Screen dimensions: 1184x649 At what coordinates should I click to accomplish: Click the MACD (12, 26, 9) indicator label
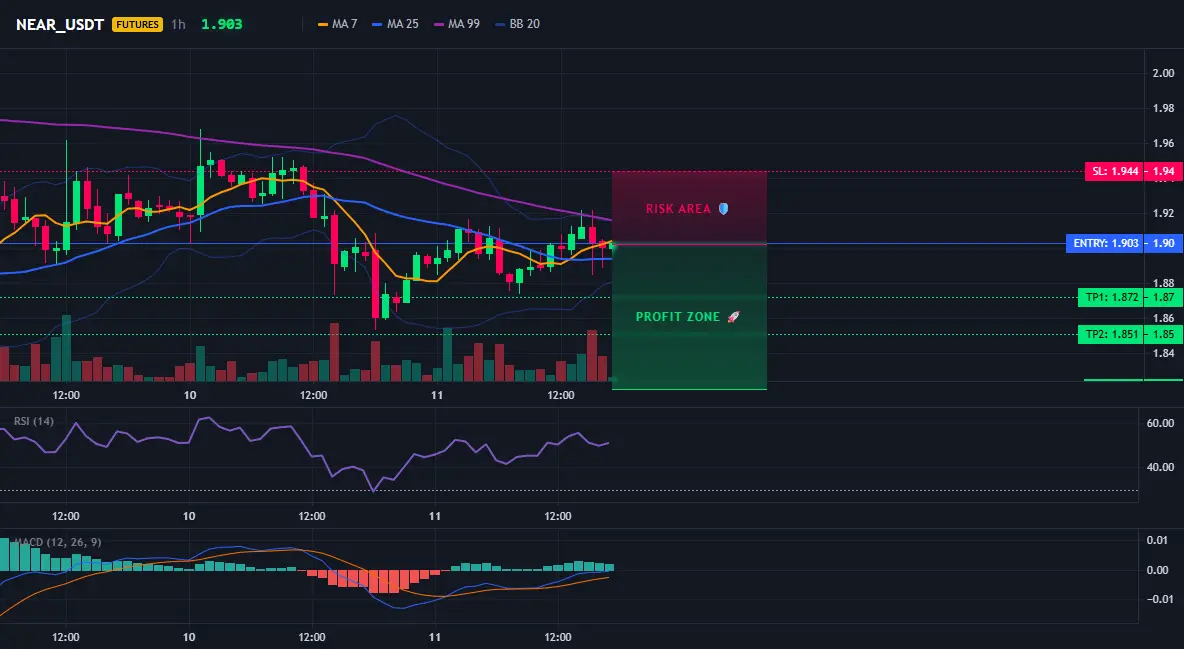pyautogui.click(x=57, y=542)
